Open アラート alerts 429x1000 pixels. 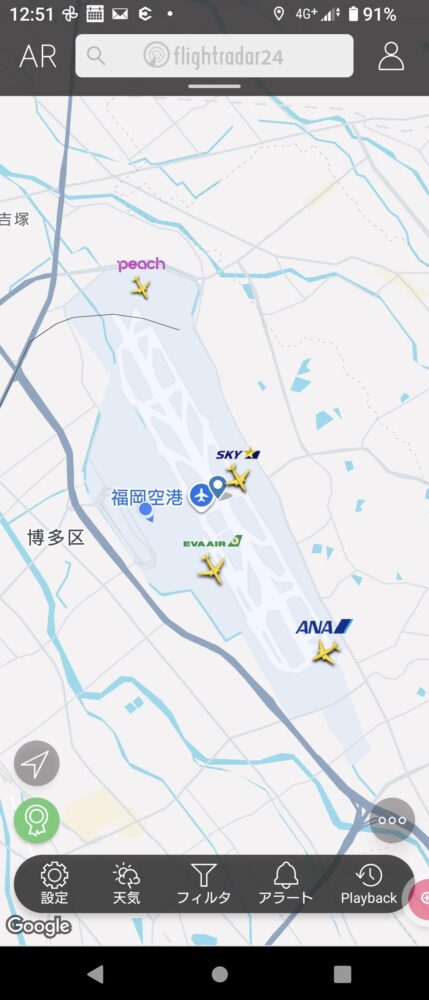pyautogui.click(x=286, y=884)
